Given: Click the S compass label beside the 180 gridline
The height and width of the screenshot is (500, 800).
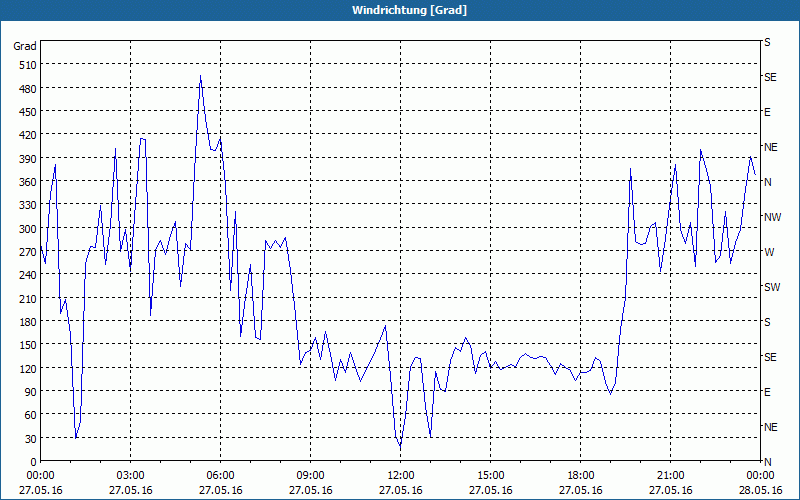Looking at the screenshot, I should 767,322.
